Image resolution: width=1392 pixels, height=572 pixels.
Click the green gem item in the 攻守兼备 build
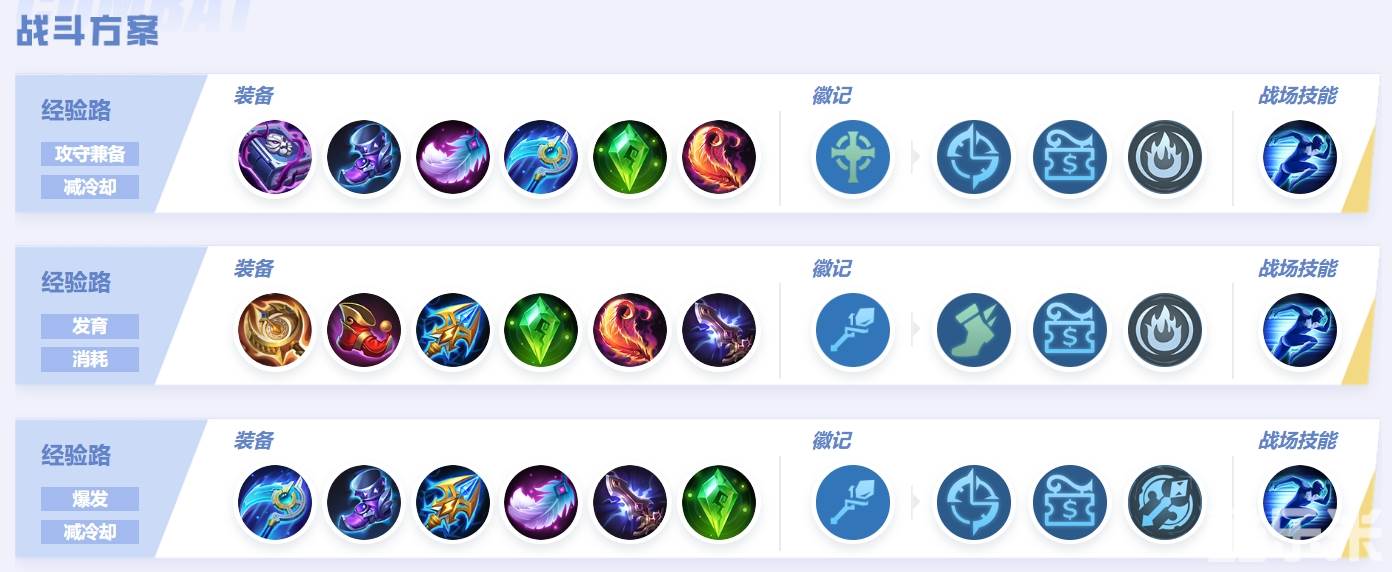[x=630, y=158]
